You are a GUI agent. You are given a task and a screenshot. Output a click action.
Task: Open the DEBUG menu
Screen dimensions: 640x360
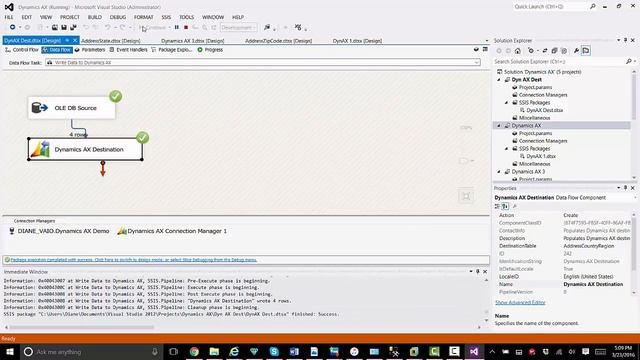click(118, 17)
